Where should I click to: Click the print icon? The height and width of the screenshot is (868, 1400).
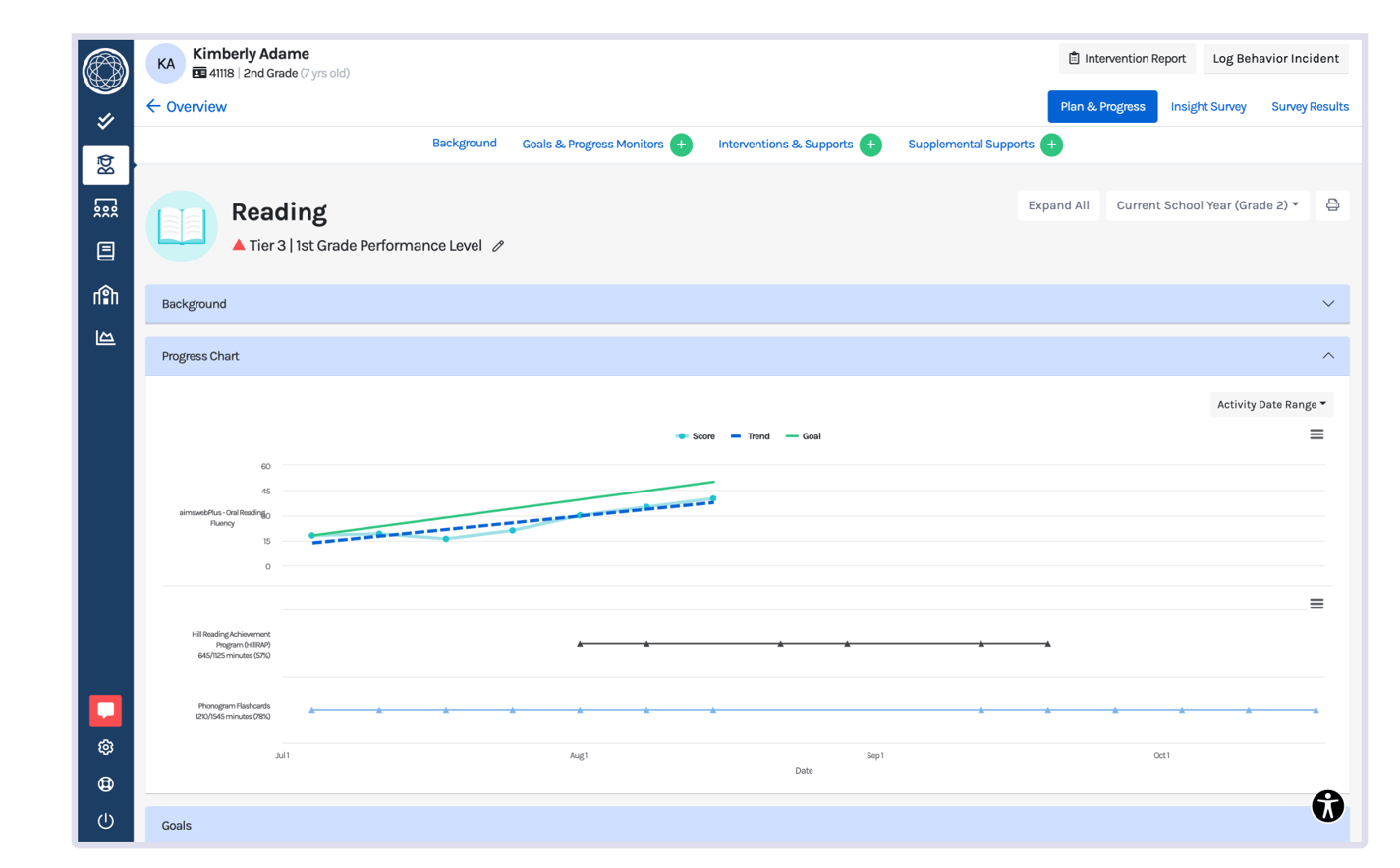(x=1332, y=205)
